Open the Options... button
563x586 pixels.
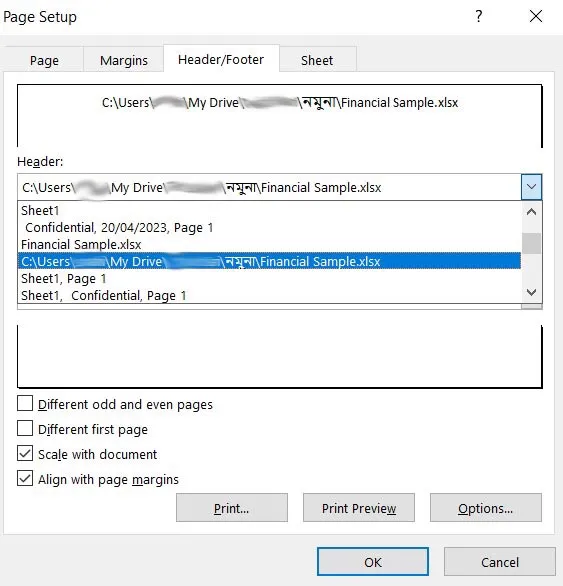486,508
